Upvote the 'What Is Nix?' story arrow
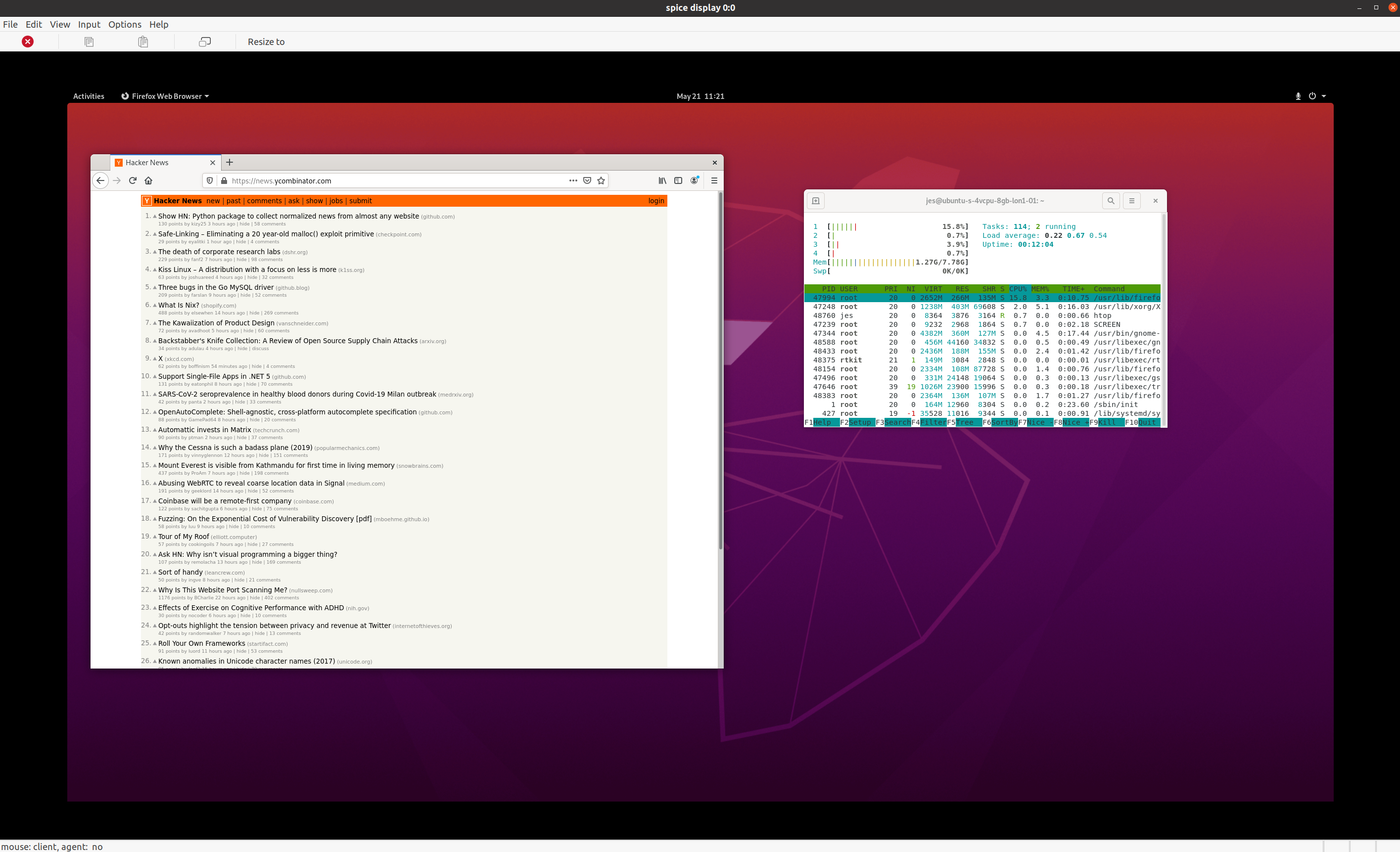 pos(154,306)
